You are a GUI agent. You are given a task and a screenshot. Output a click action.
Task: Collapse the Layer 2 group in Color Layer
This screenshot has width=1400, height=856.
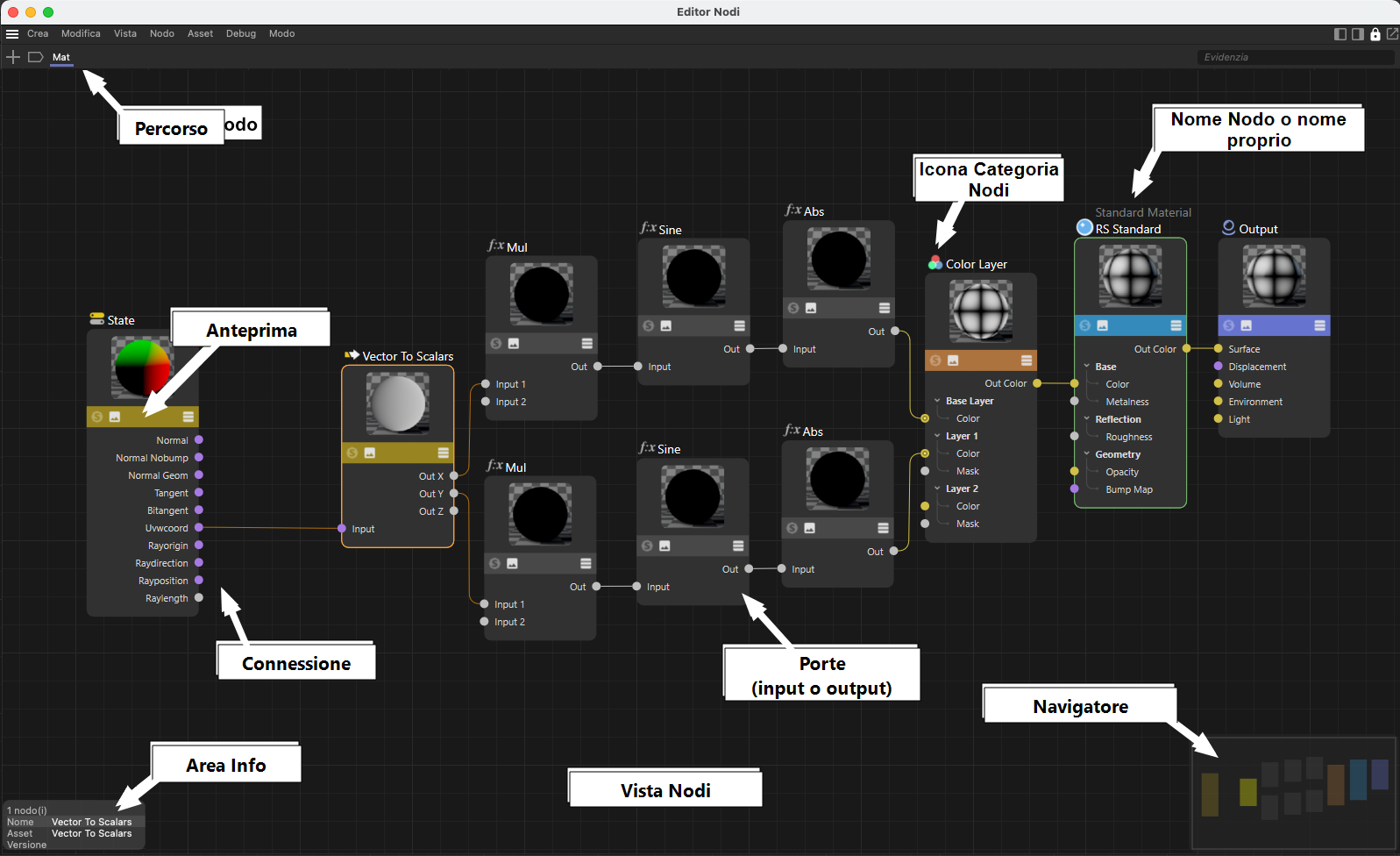938,489
